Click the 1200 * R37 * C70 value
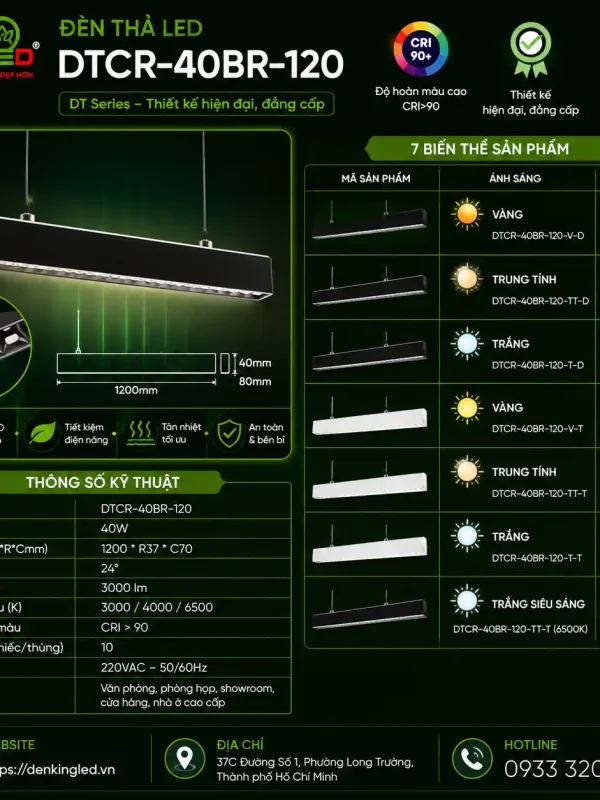The image size is (600, 800). tap(146, 548)
